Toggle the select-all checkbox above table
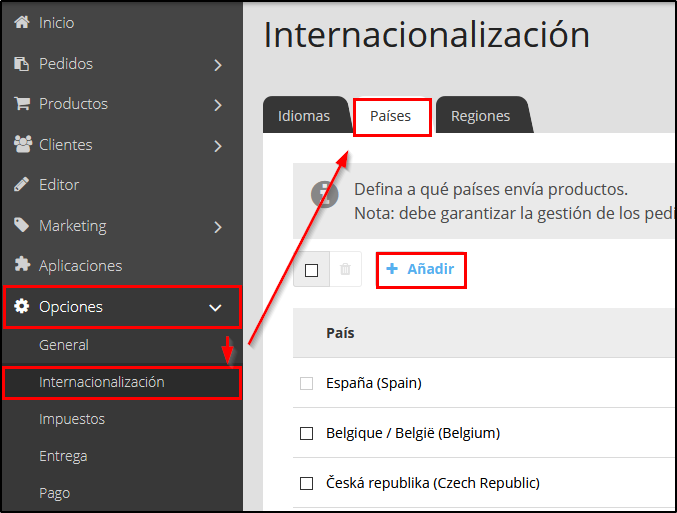Image resolution: width=677 pixels, height=513 pixels. pos(311,270)
